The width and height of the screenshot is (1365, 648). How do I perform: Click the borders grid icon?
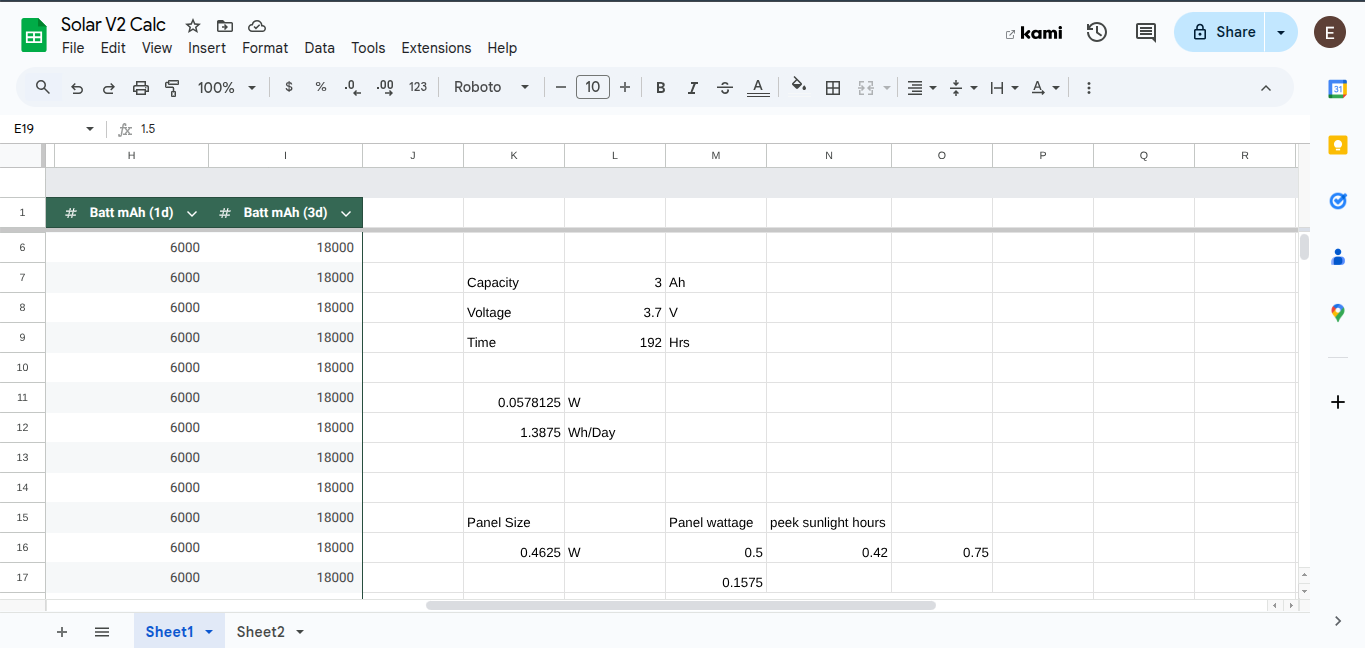coord(832,88)
